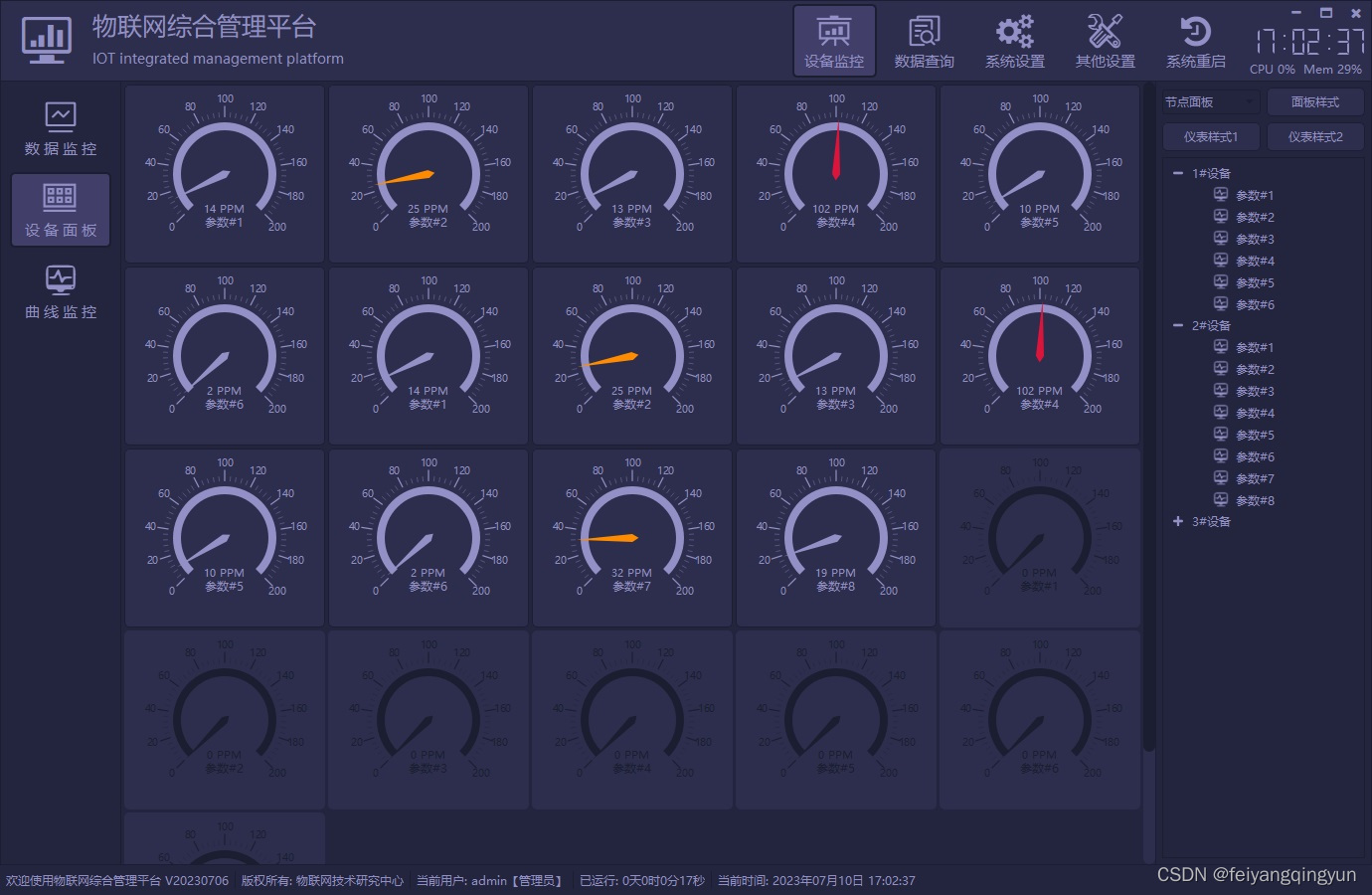The width and height of the screenshot is (1372, 895).
Task: Select the dimmed 0 PPM 参数#6 gauge
Action: click(1040, 720)
